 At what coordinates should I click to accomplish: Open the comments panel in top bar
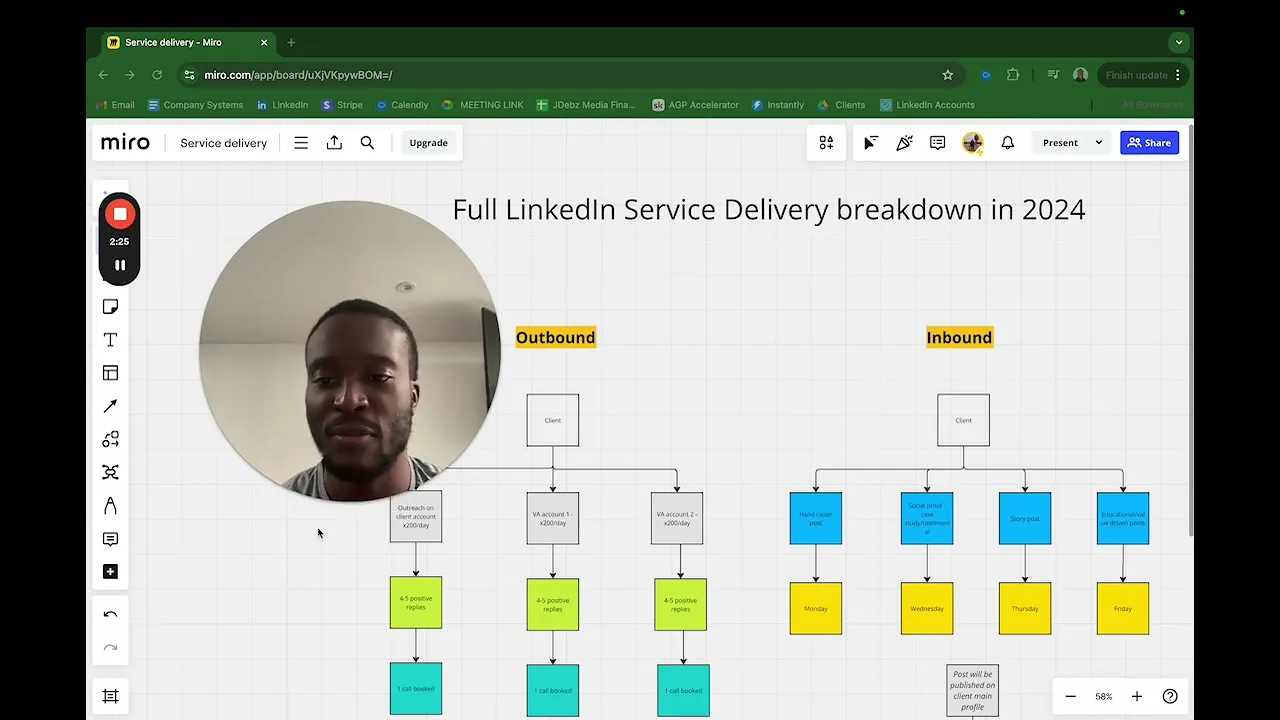pyautogui.click(x=937, y=143)
